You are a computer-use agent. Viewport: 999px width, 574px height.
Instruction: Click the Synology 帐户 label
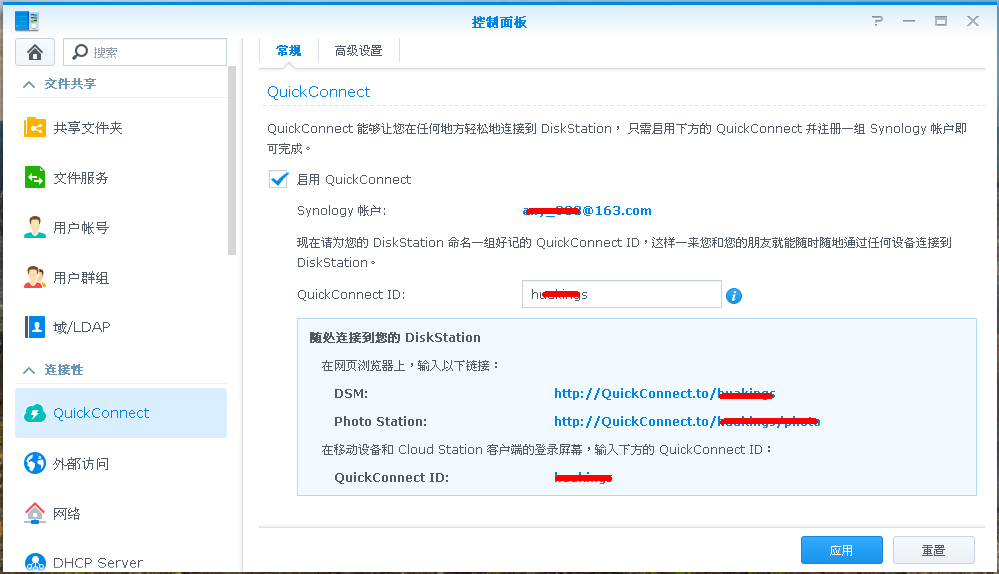(x=341, y=211)
